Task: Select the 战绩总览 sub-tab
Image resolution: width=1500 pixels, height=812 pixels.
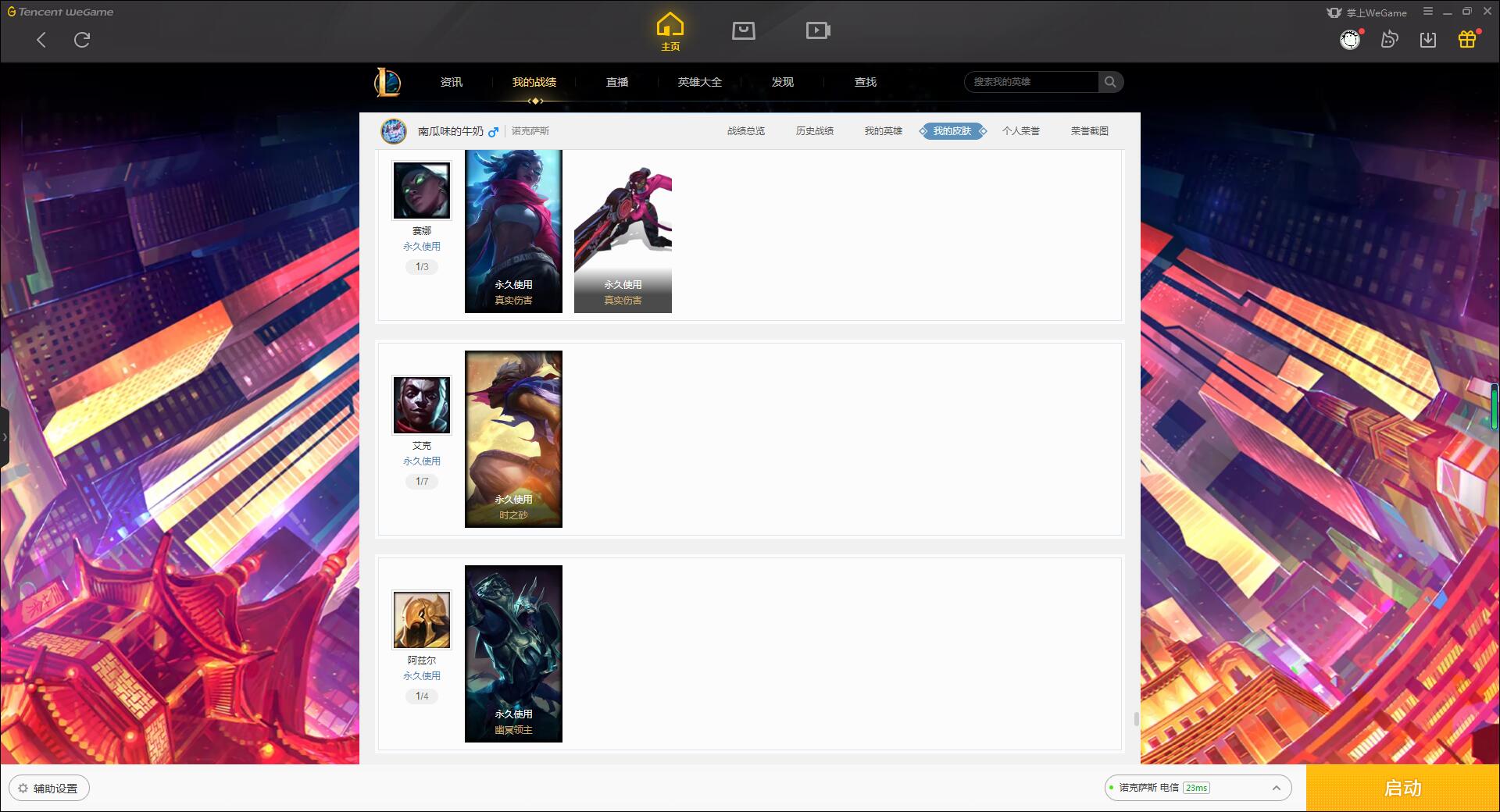Action: 746,131
